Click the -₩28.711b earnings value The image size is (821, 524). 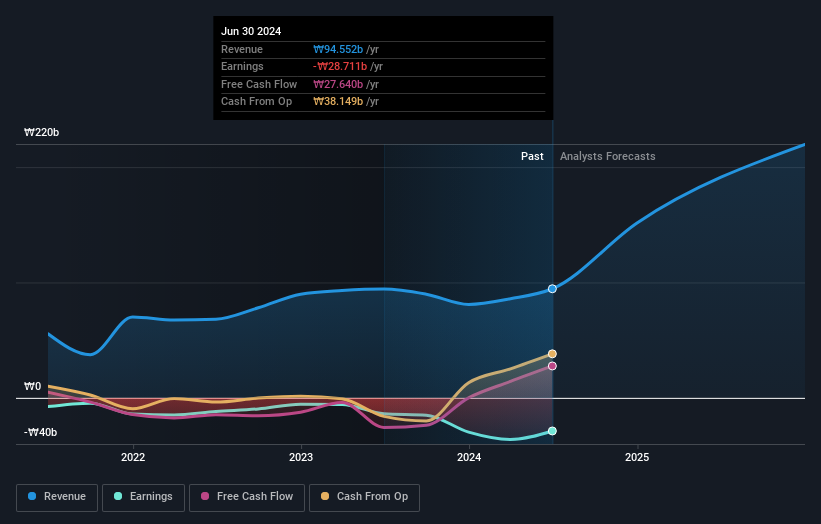click(x=340, y=66)
